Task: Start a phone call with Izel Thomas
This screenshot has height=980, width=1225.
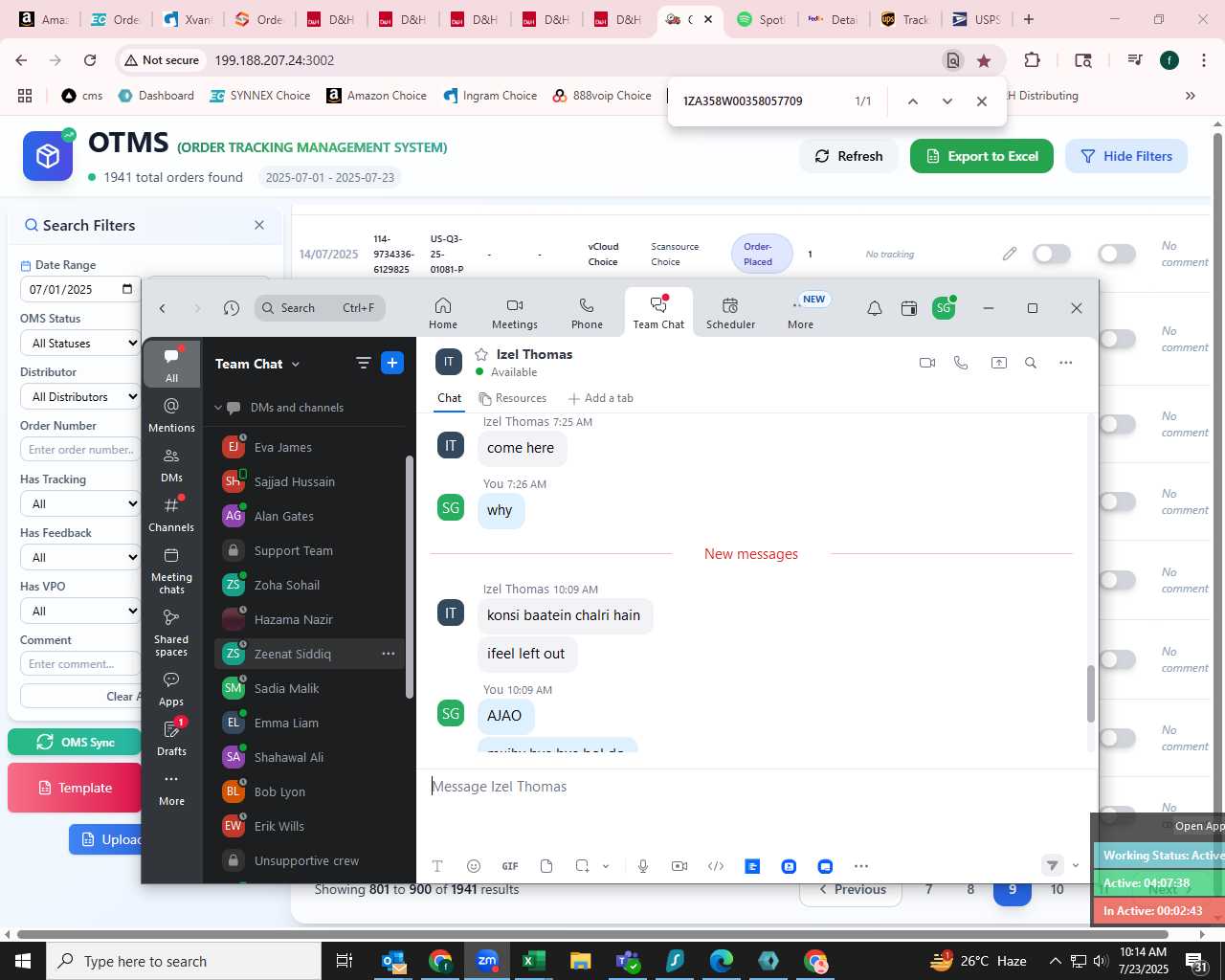Action: point(961,363)
